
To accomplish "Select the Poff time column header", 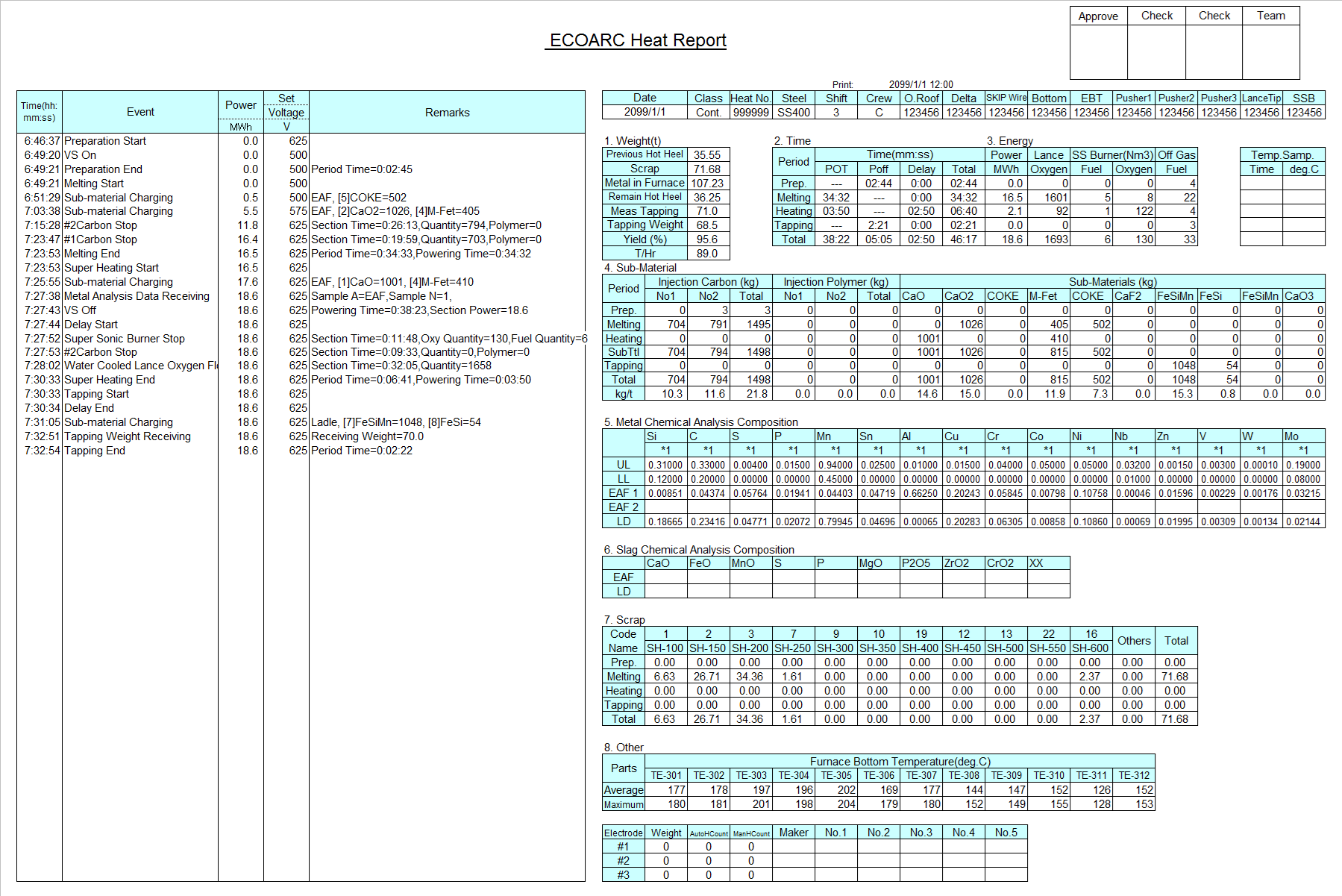I will [x=879, y=169].
